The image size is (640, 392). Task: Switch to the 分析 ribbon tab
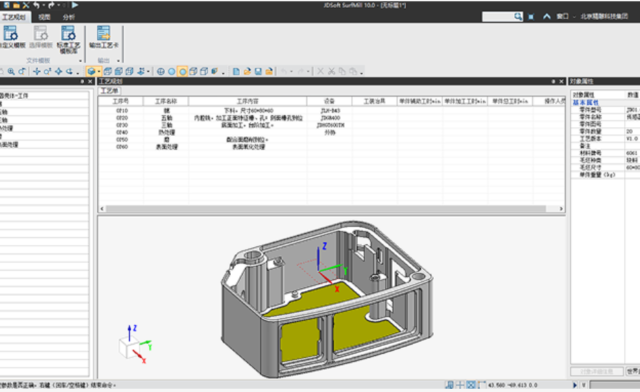point(69,17)
